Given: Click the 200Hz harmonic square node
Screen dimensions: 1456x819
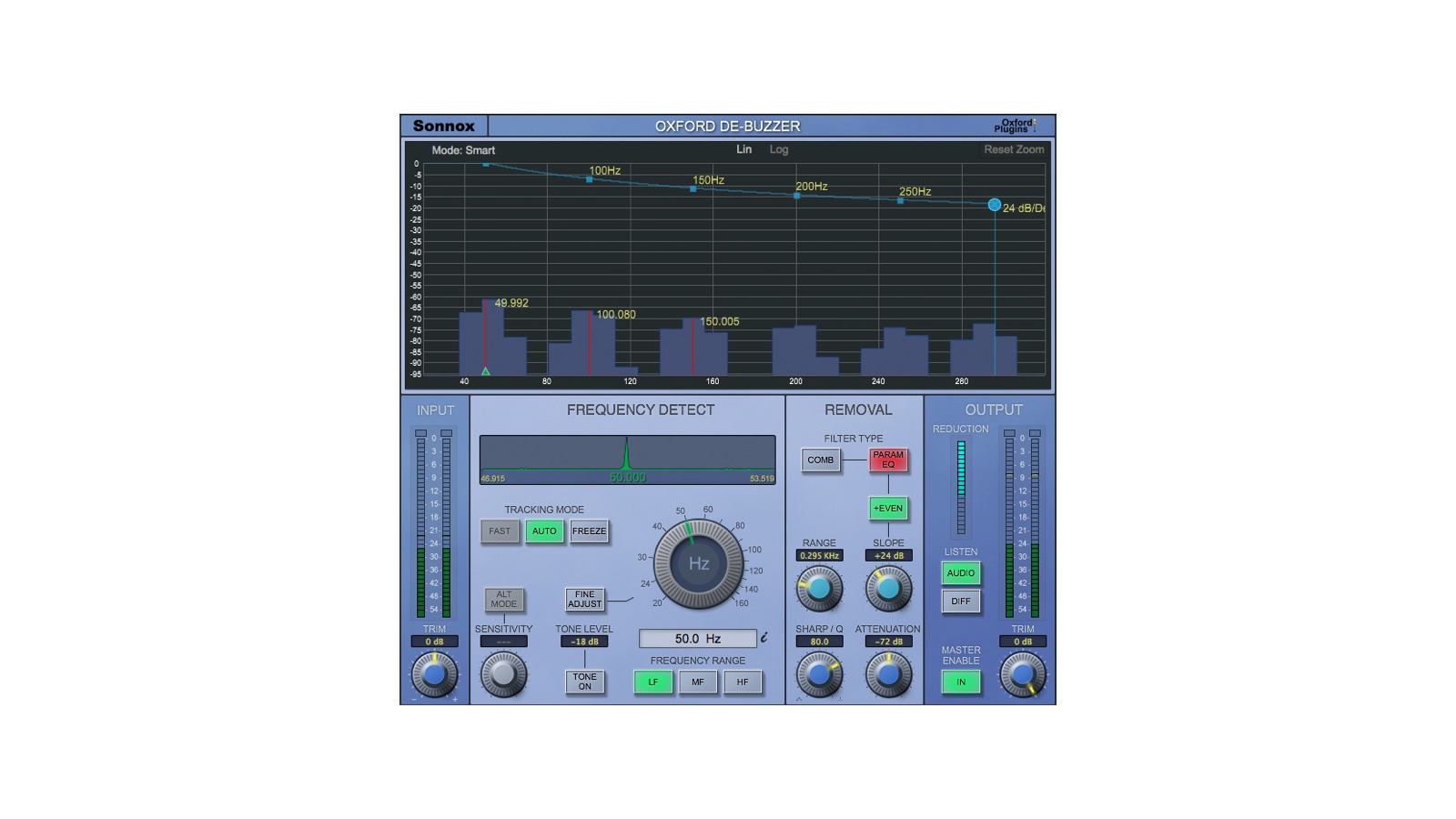Looking at the screenshot, I should [x=797, y=196].
